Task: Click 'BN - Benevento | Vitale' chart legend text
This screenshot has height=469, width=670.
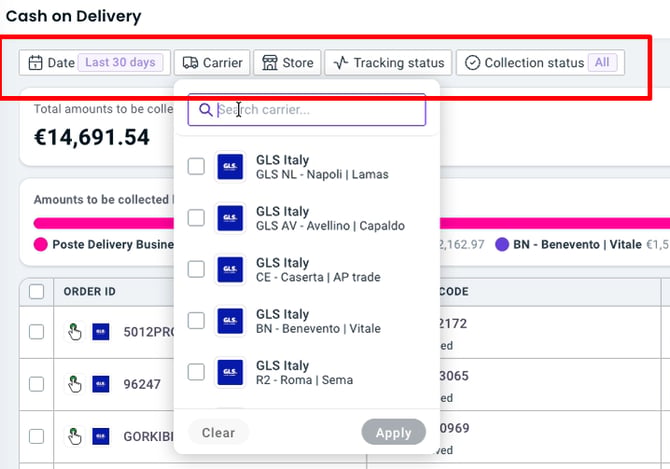Action: coord(577,244)
